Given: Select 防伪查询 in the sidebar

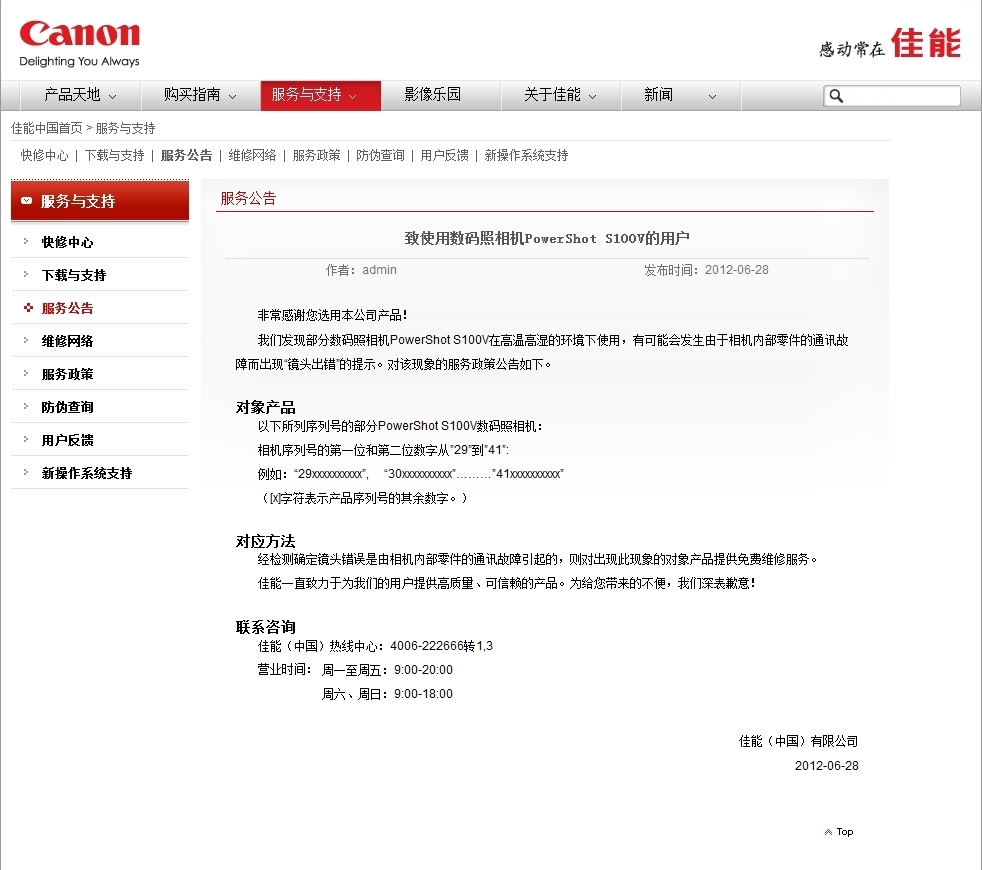Looking at the screenshot, I should (67, 407).
